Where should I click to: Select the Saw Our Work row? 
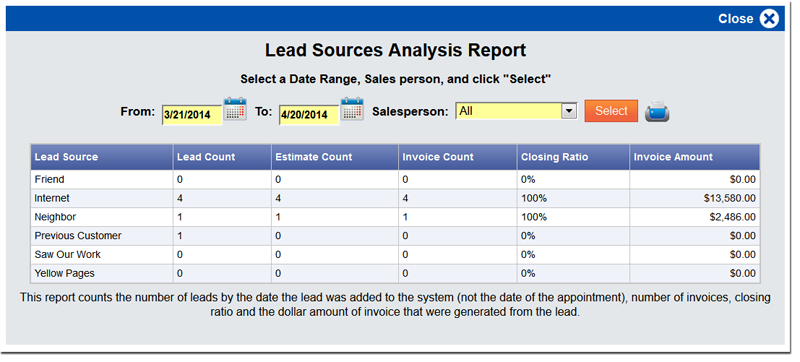(x=395, y=254)
